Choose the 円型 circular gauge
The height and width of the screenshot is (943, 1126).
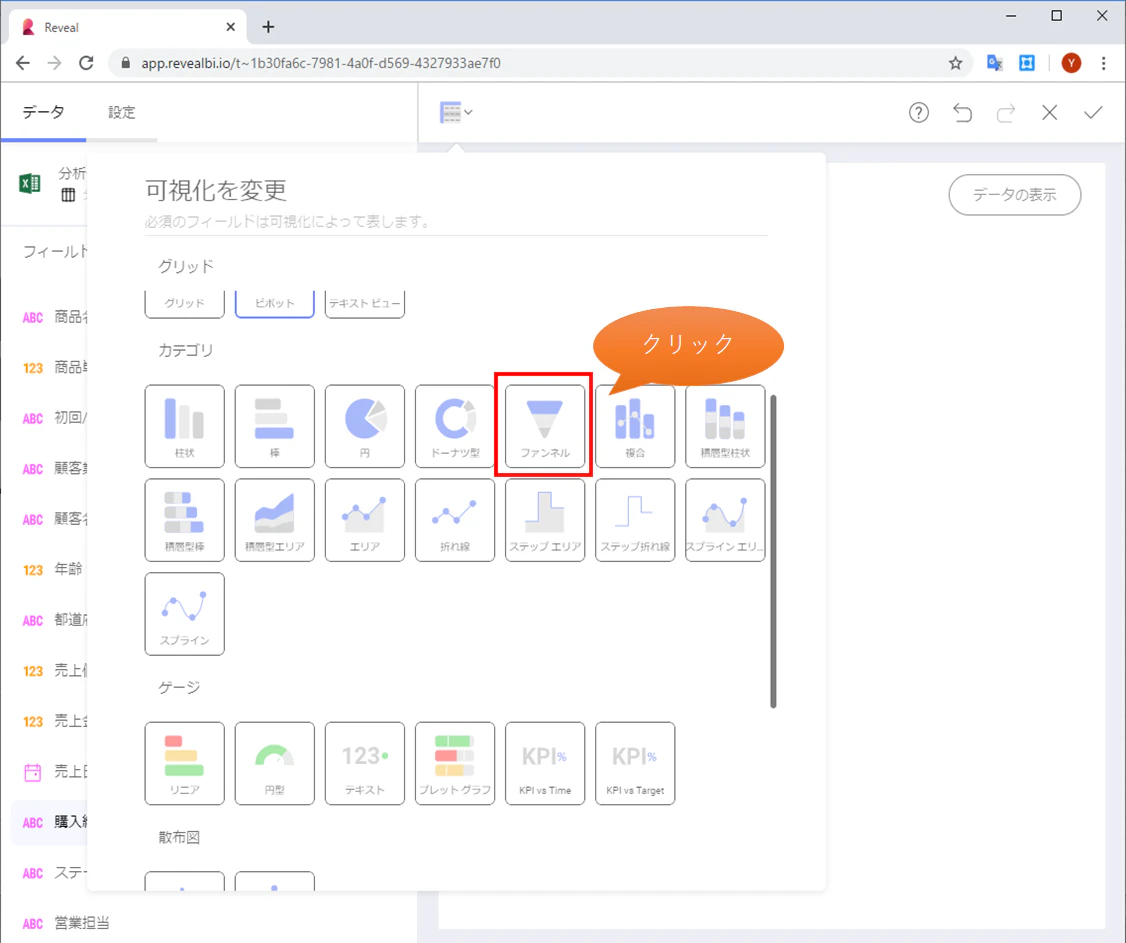coord(274,763)
